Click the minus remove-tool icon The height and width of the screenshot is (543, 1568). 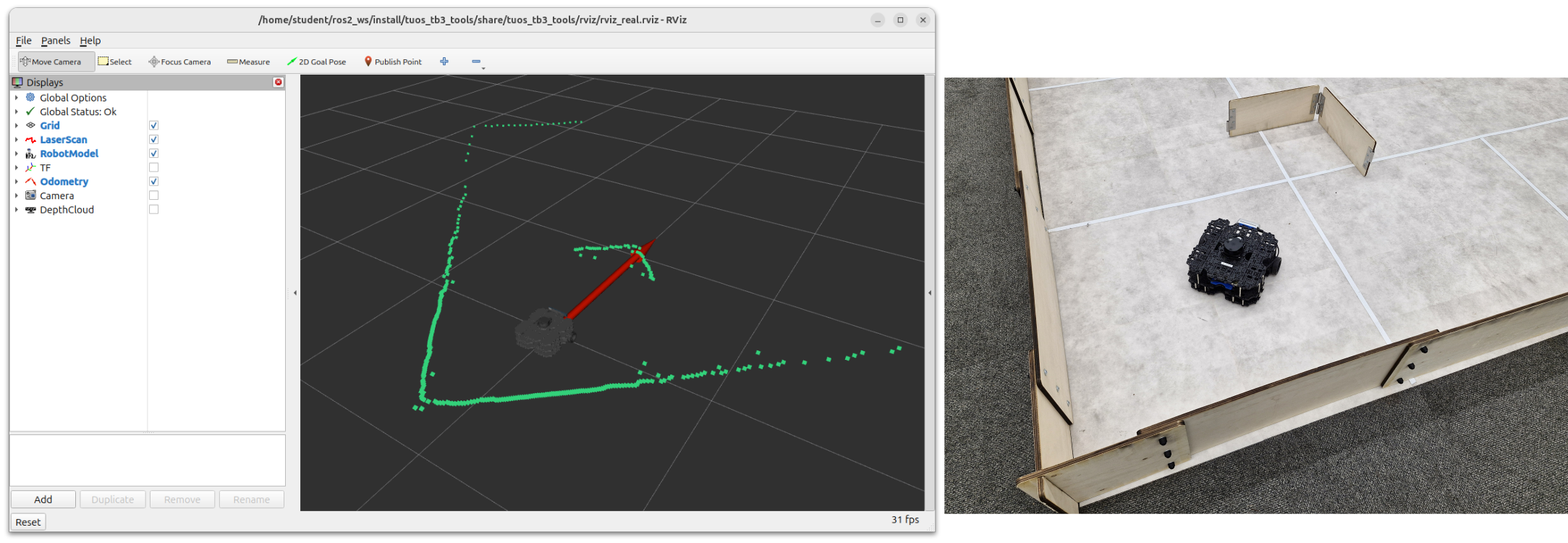476,62
